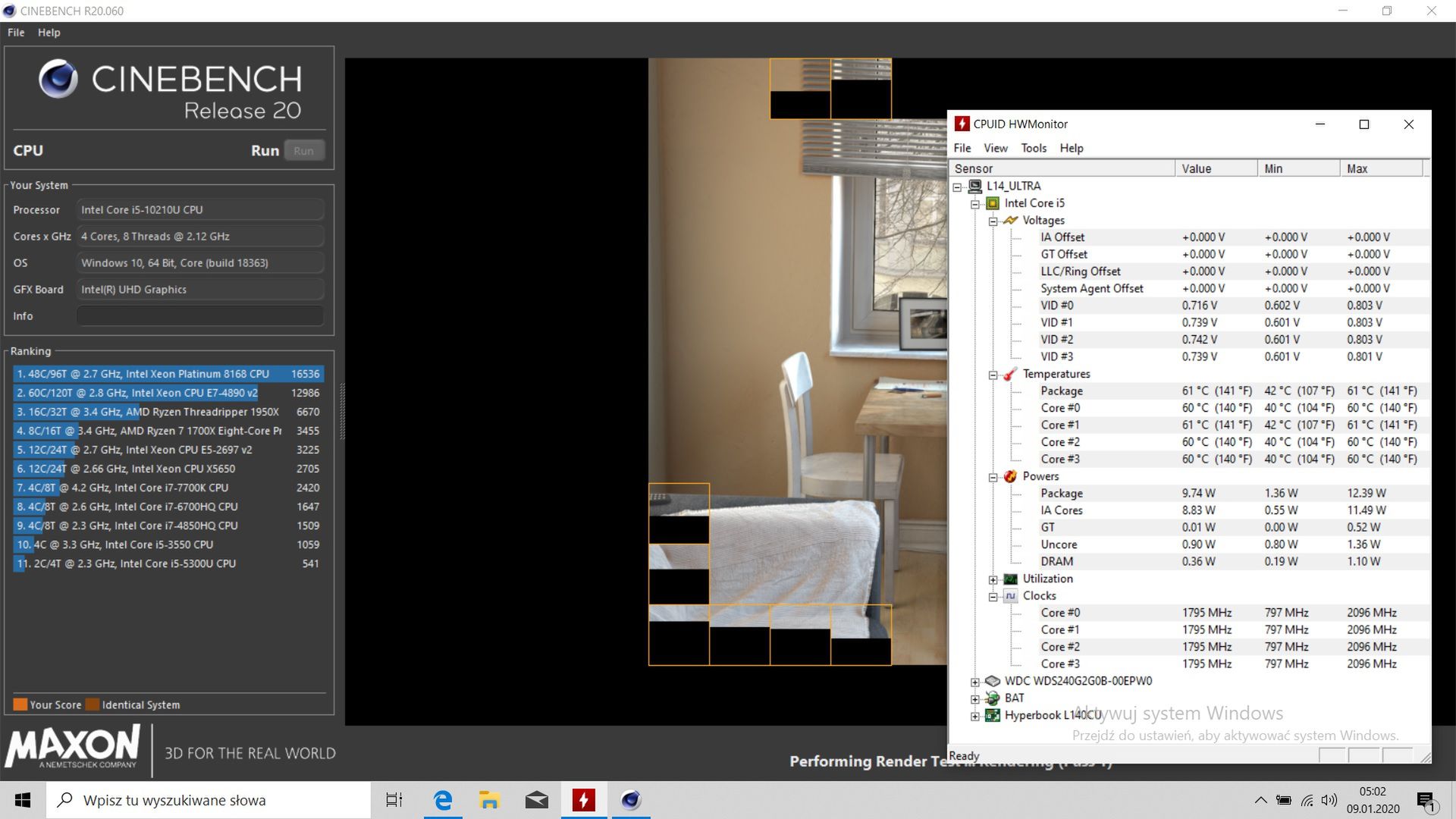This screenshot has height=819, width=1456.
Task: Click the Powers flame icon
Action: (x=1010, y=476)
